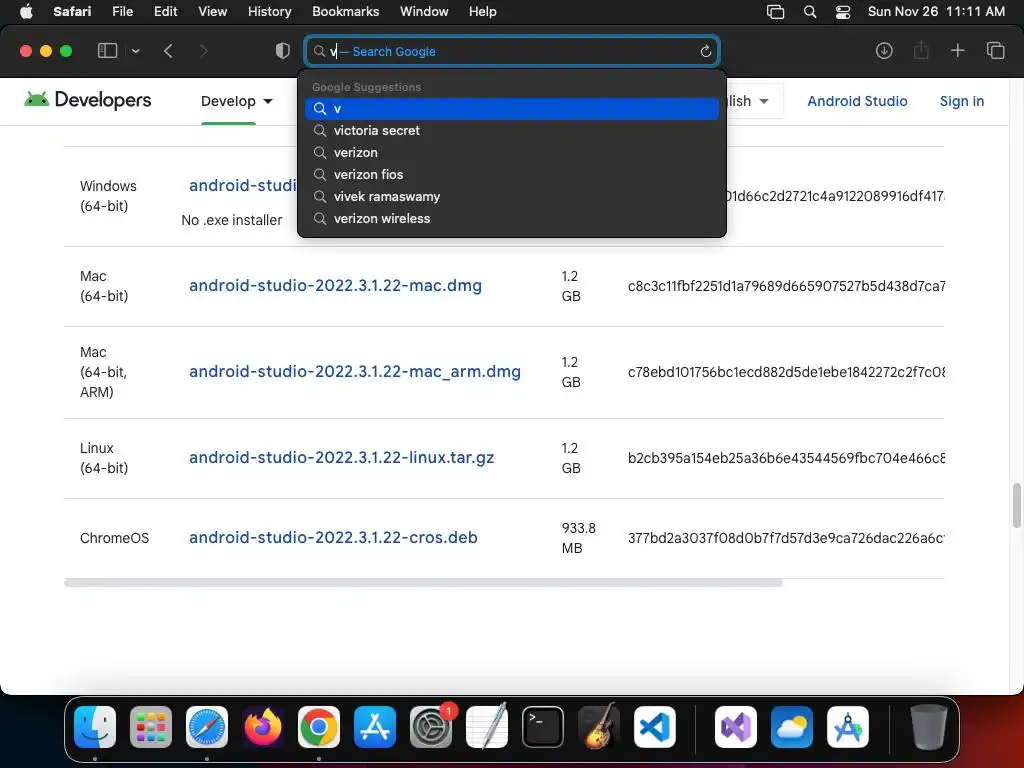Open the View menu
Viewport: 1024px width, 768px height.
[x=212, y=12]
